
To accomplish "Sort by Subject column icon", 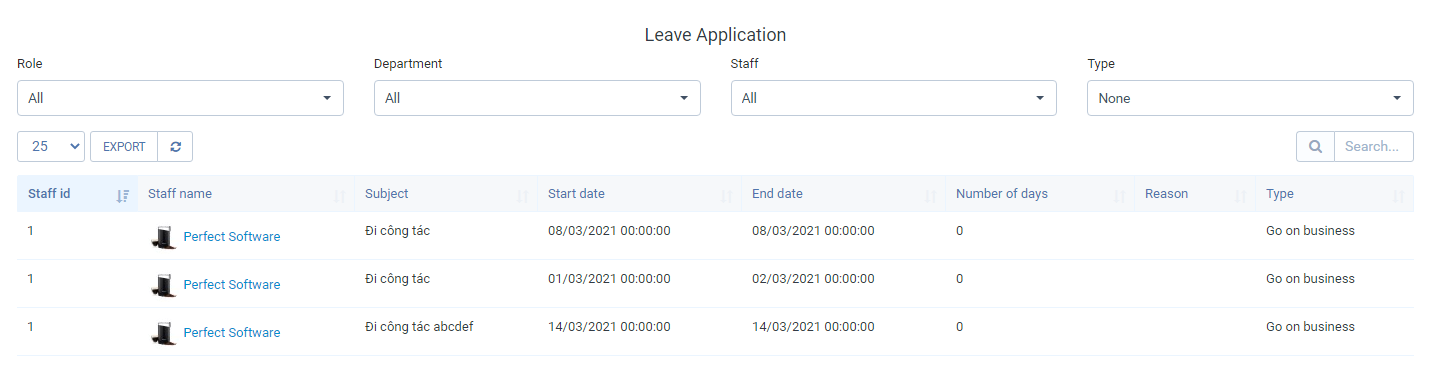I will [522, 196].
